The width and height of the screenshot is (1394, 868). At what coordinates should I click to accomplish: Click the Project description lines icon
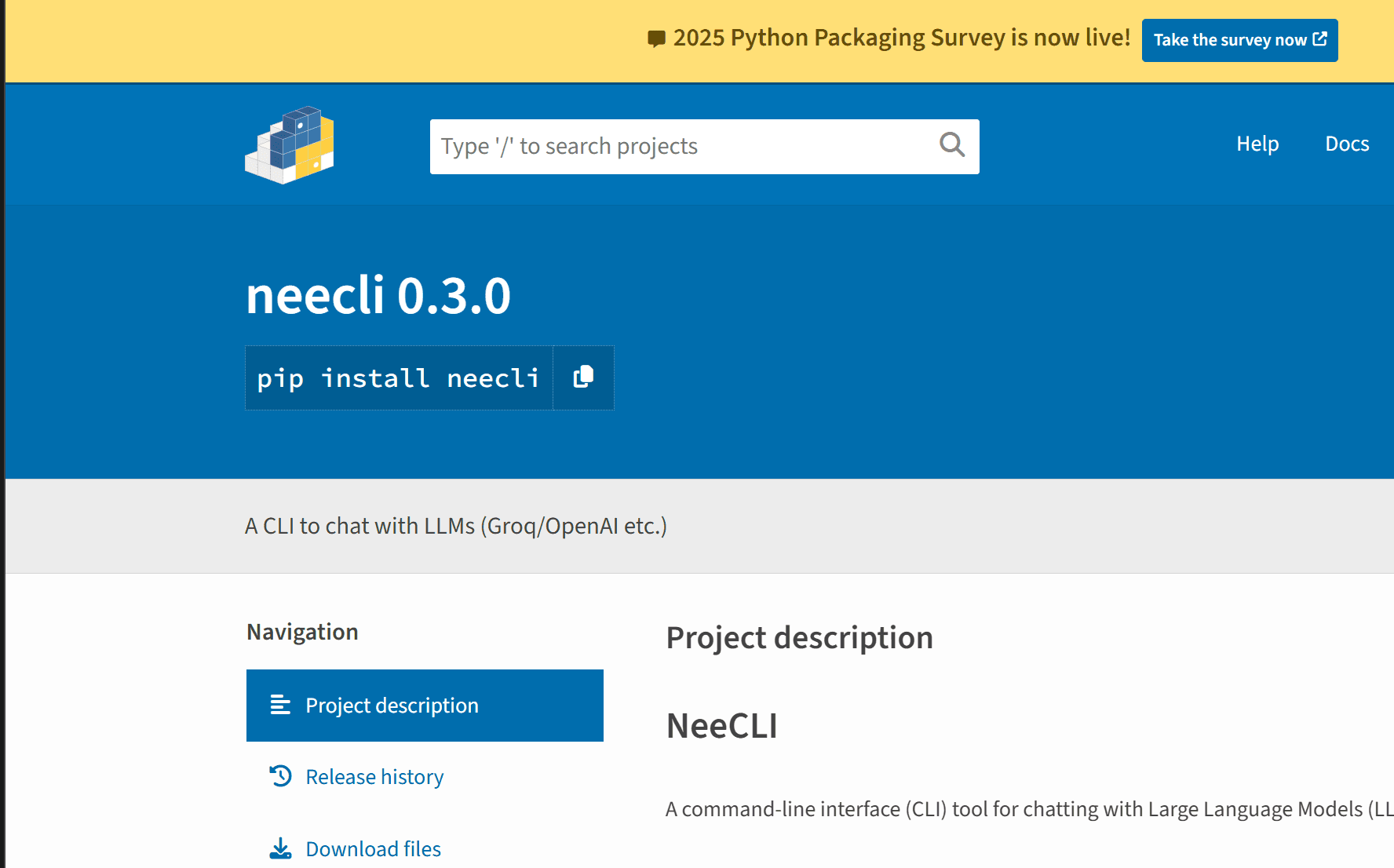click(280, 705)
